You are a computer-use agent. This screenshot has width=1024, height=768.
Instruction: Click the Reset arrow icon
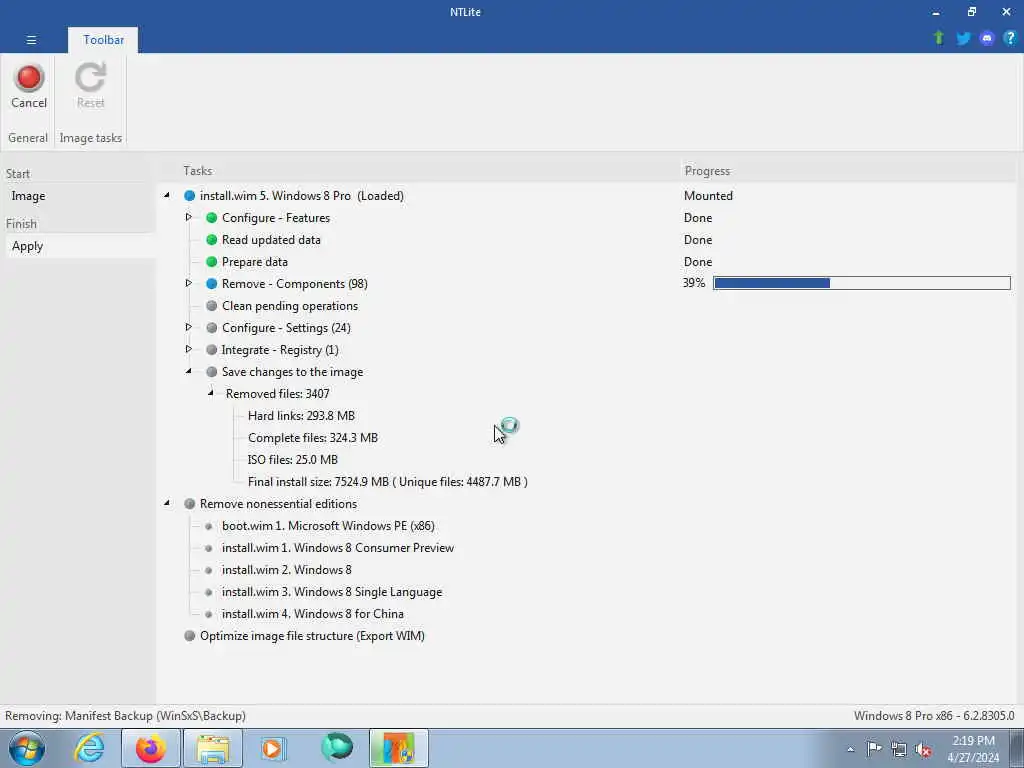point(90,77)
